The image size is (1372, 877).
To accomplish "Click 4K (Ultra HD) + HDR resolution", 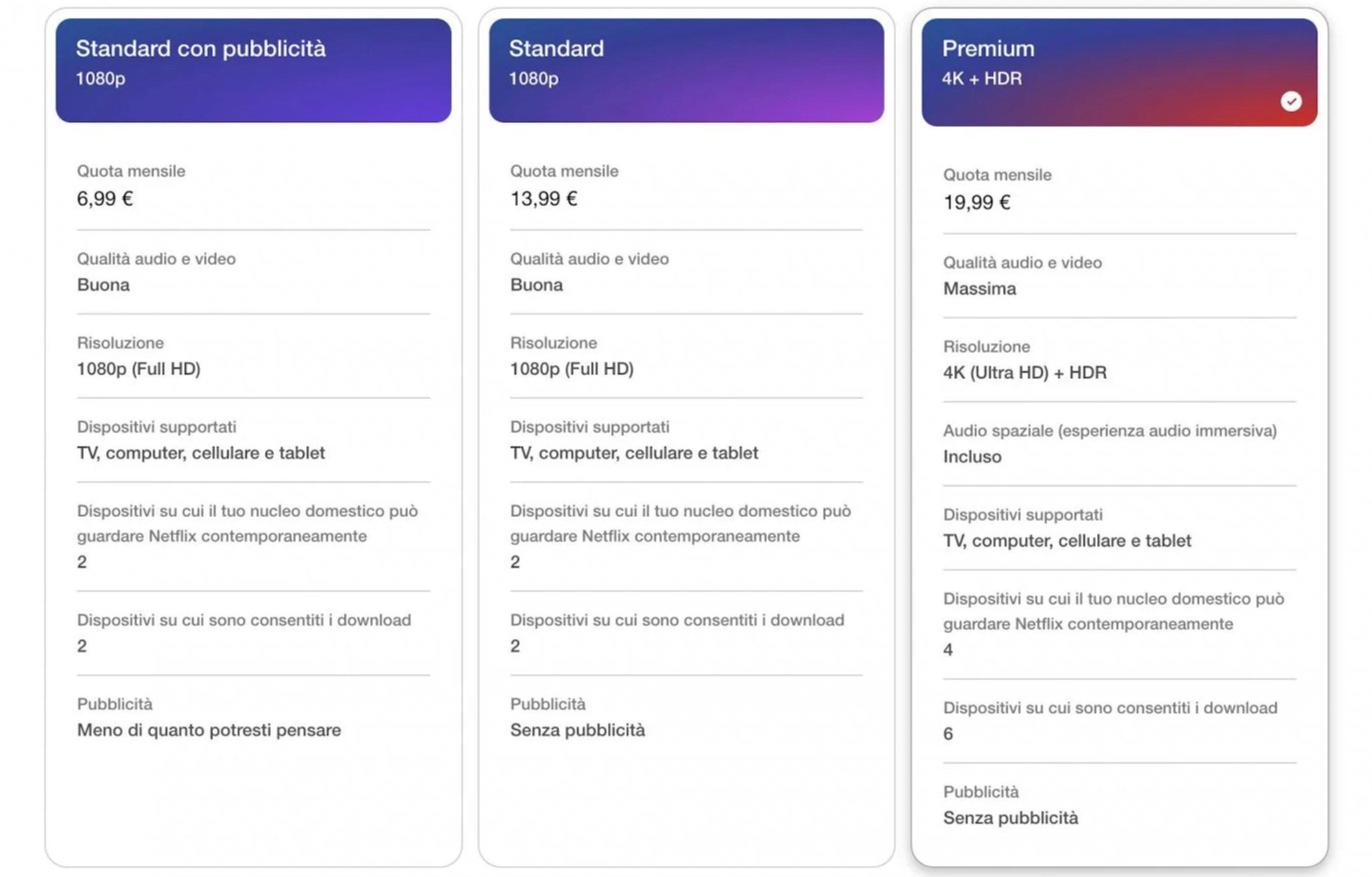I will (1024, 372).
